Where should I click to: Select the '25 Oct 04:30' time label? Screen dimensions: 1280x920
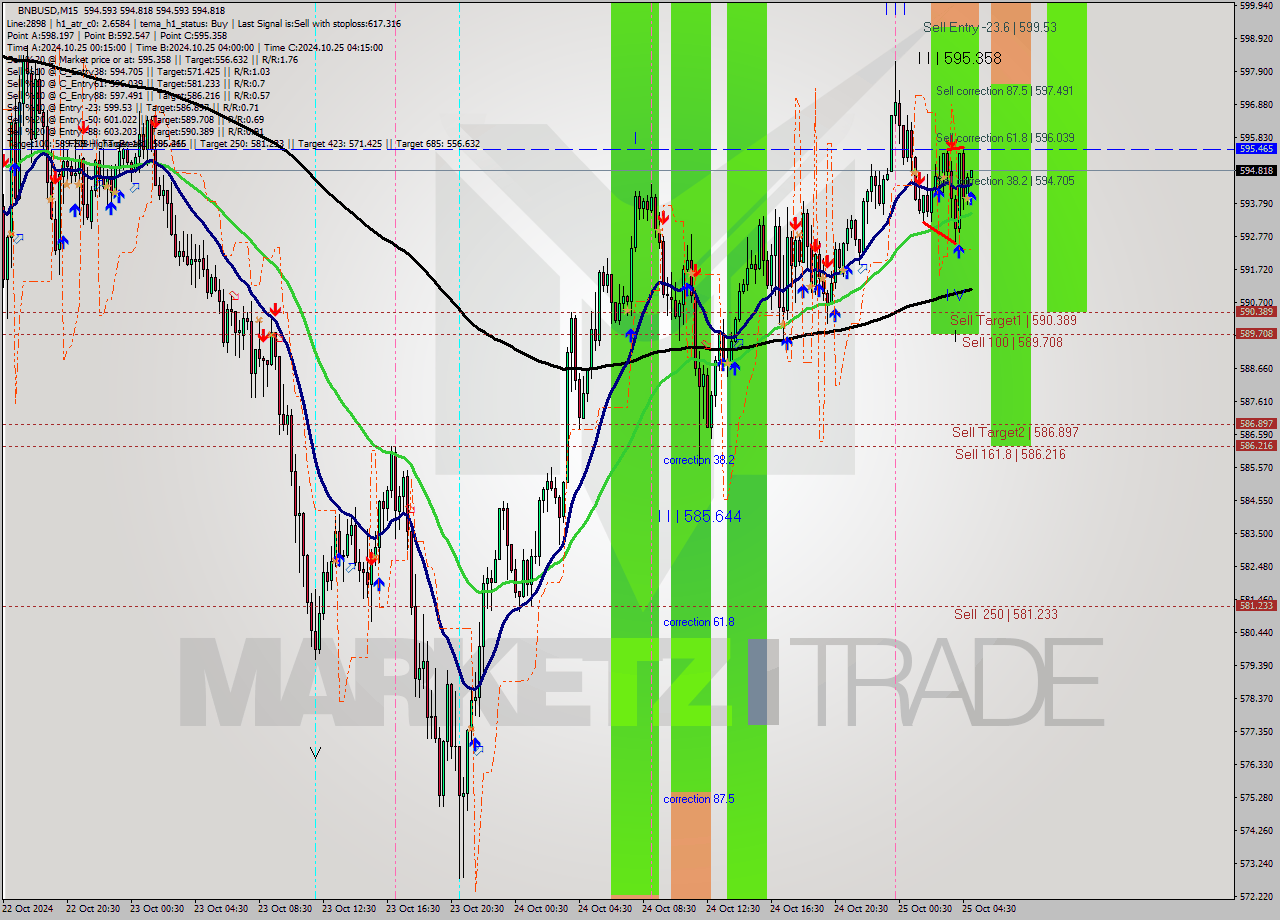[990, 909]
